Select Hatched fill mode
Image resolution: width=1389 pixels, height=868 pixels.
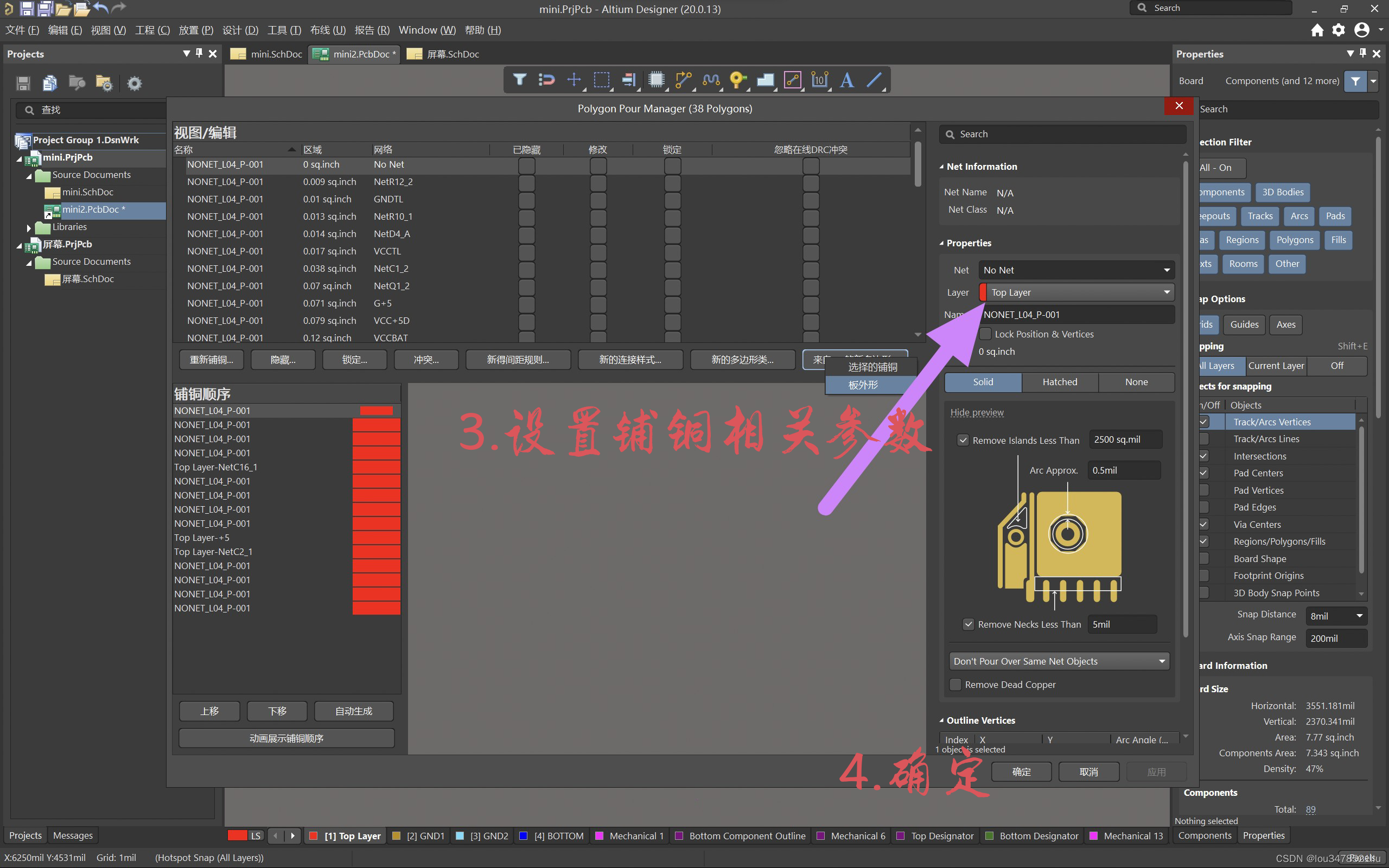click(x=1060, y=382)
